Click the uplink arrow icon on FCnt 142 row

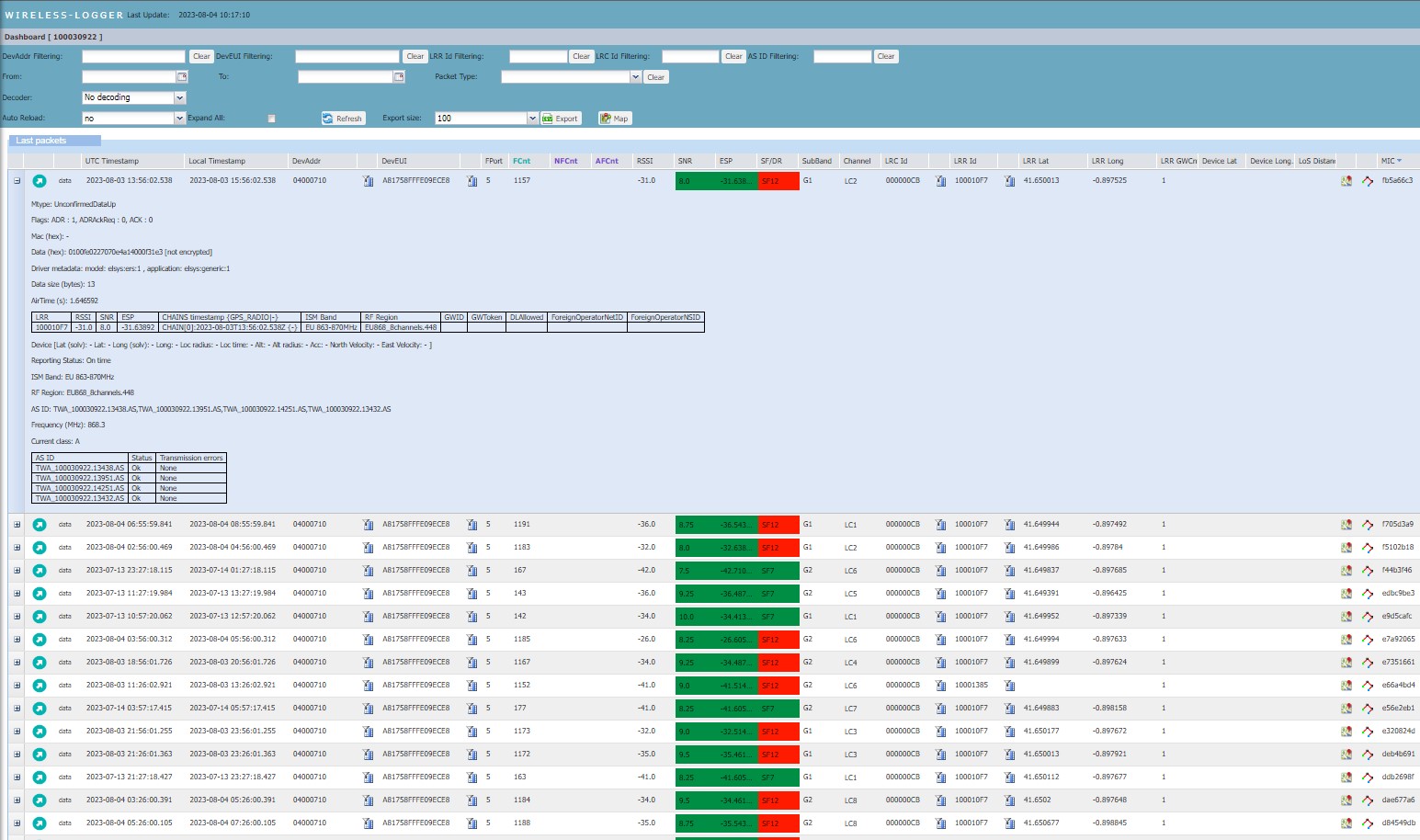coord(40,617)
